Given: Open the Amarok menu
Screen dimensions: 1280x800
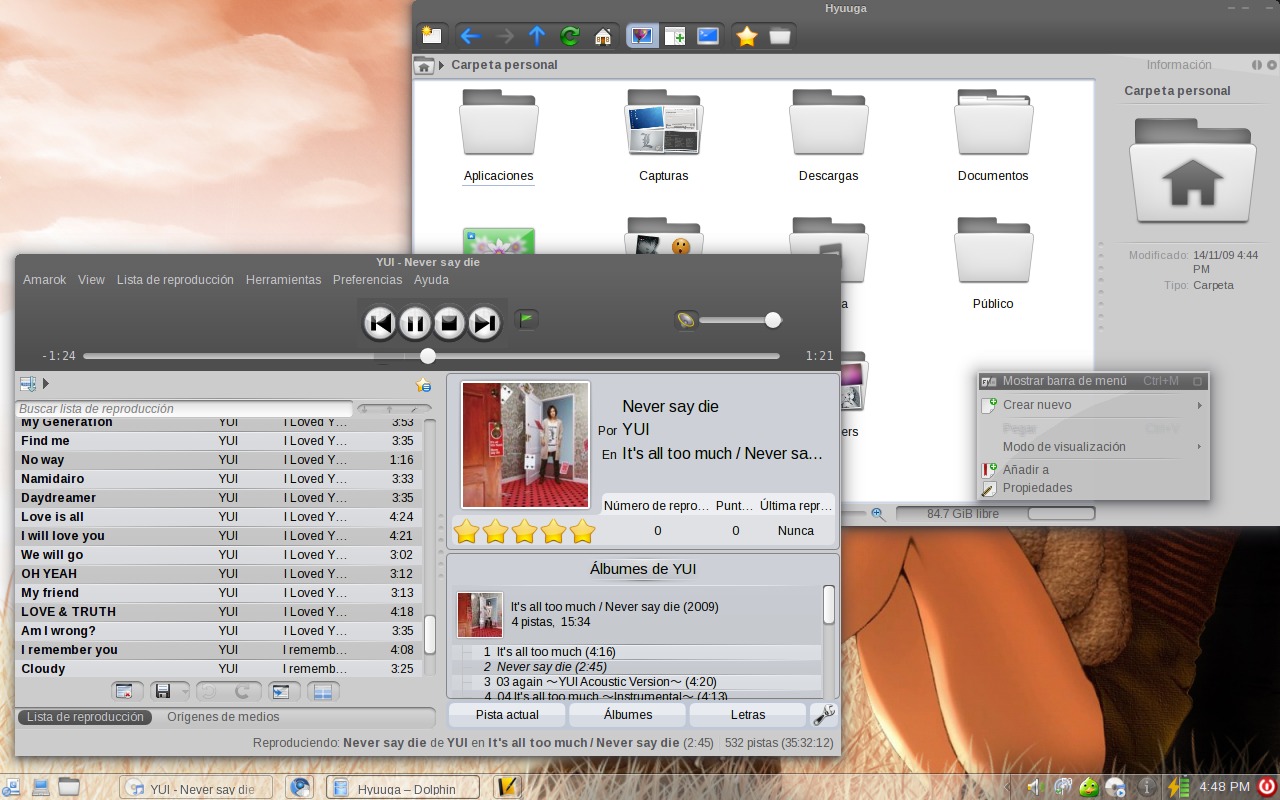Looking at the screenshot, I should point(45,280).
